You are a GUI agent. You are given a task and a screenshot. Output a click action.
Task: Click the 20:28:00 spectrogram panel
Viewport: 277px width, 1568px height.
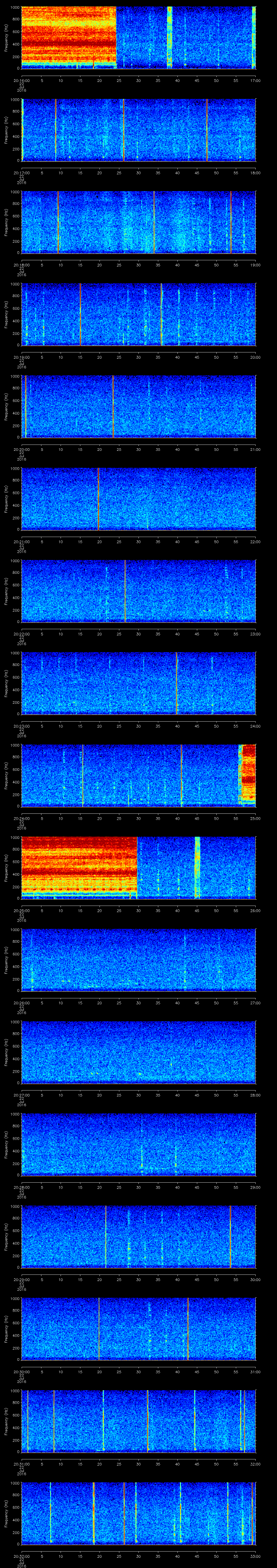pyautogui.click(x=139, y=1144)
